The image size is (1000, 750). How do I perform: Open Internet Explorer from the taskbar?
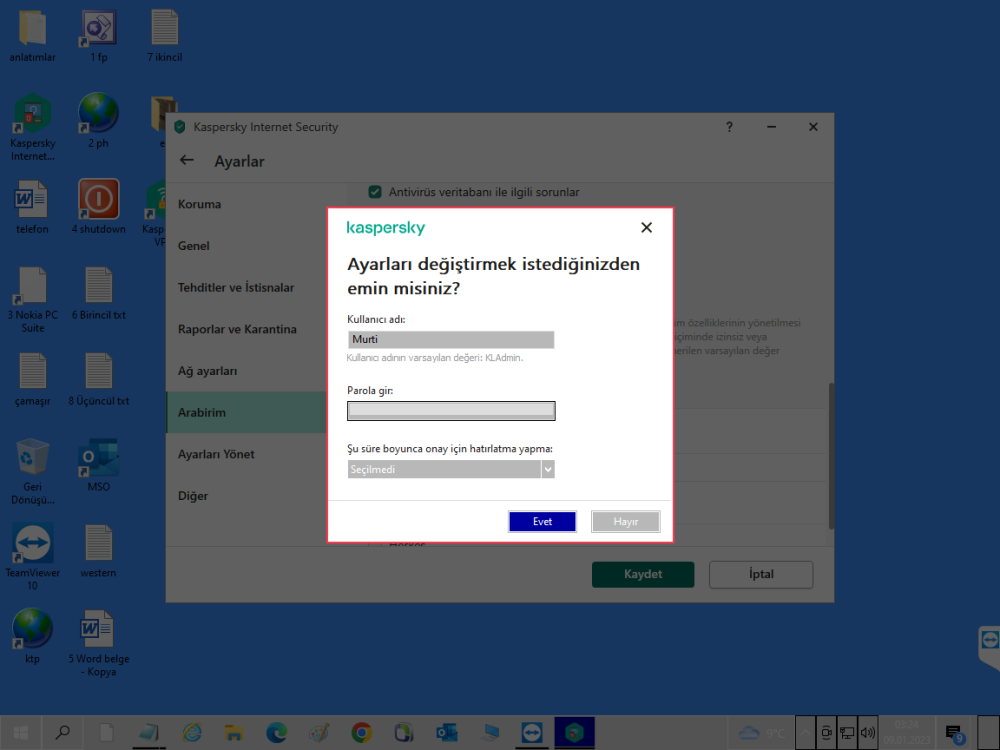click(x=191, y=733)
